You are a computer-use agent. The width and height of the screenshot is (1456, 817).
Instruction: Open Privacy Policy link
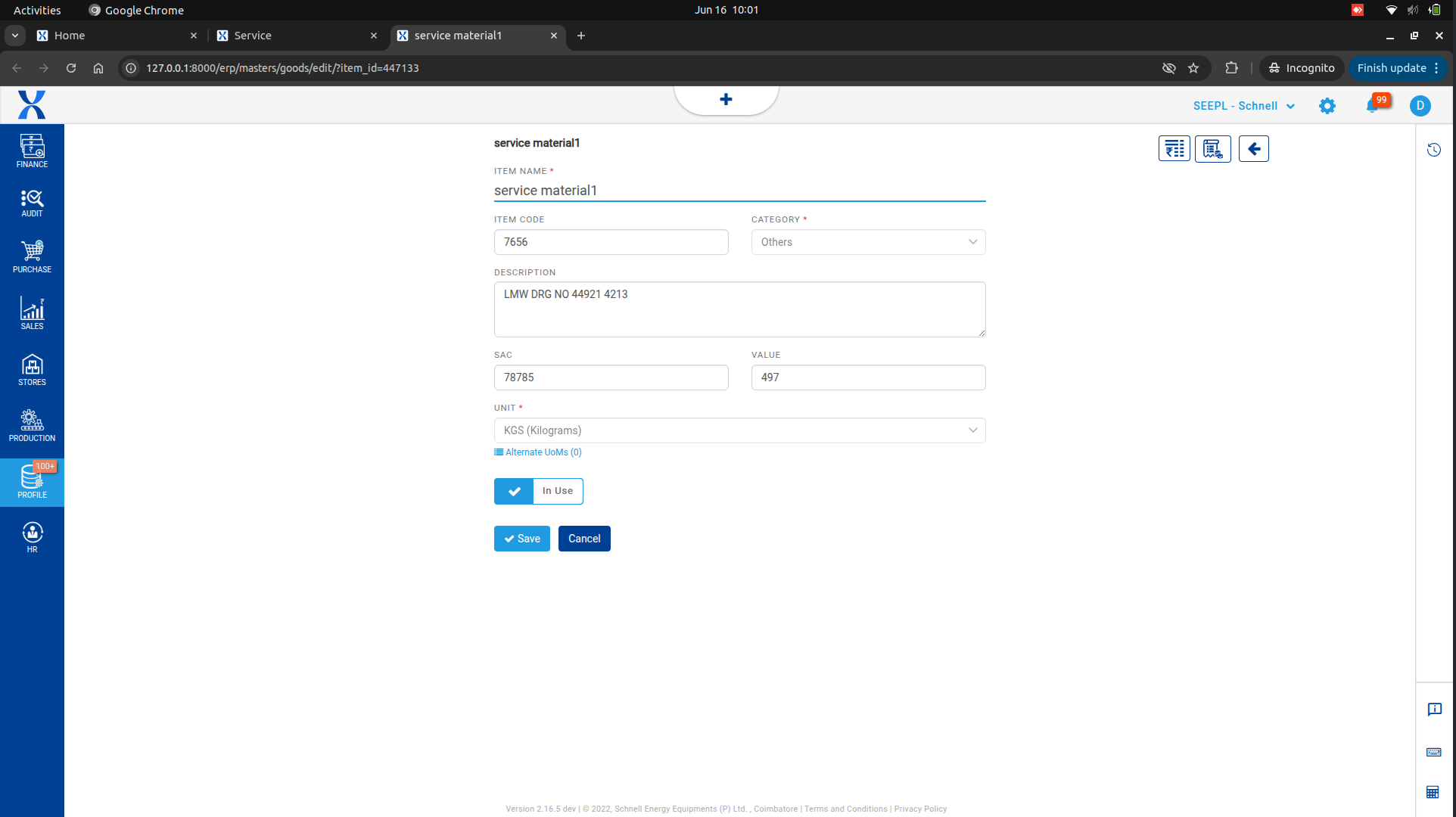(920, 809)
